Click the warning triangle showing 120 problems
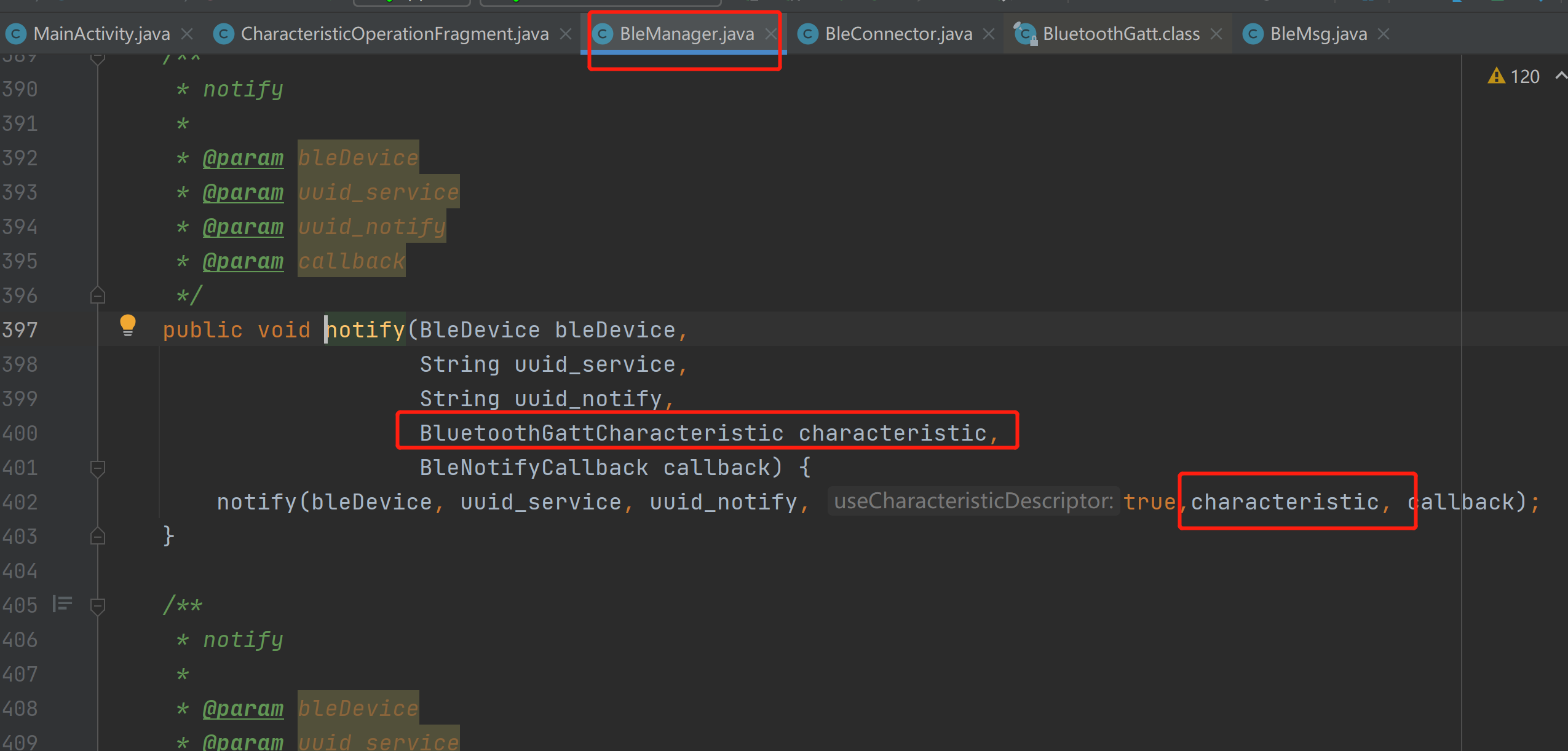The height and width of the screenshot is (751, 1568). coord(1497,76)
